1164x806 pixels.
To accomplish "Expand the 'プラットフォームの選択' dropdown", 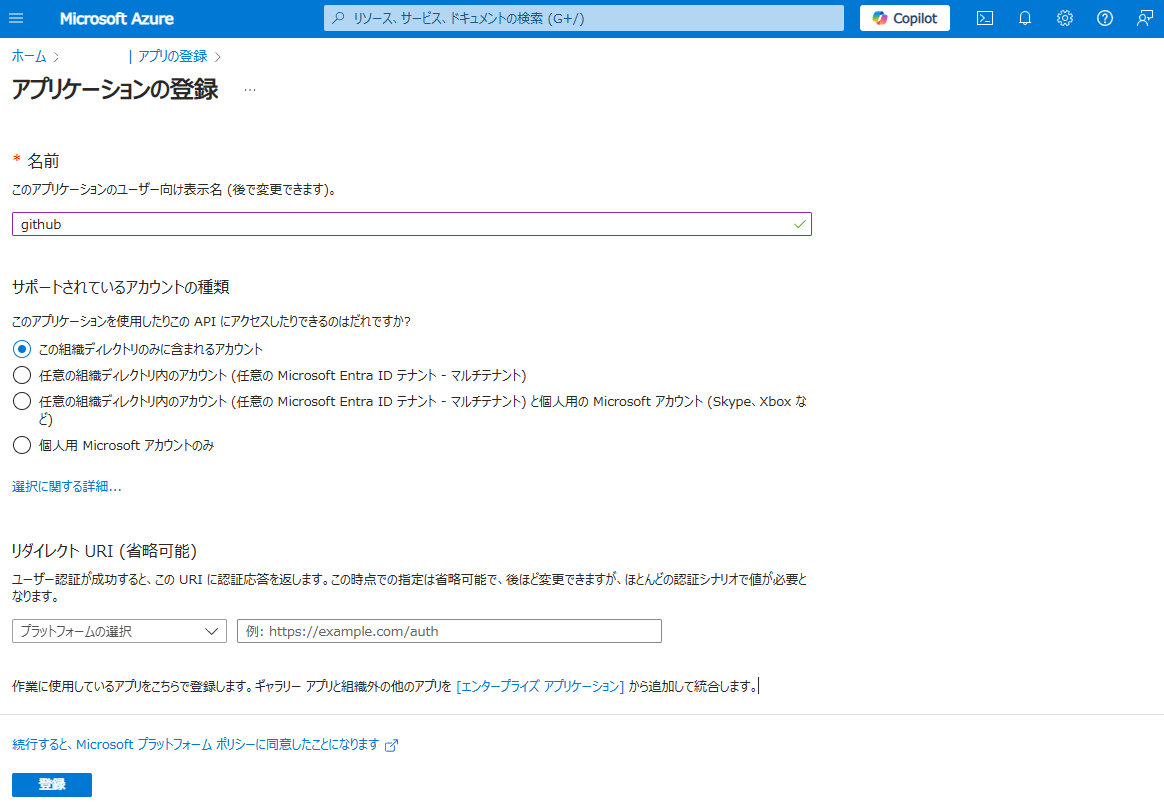I will (x=119, y=631).
